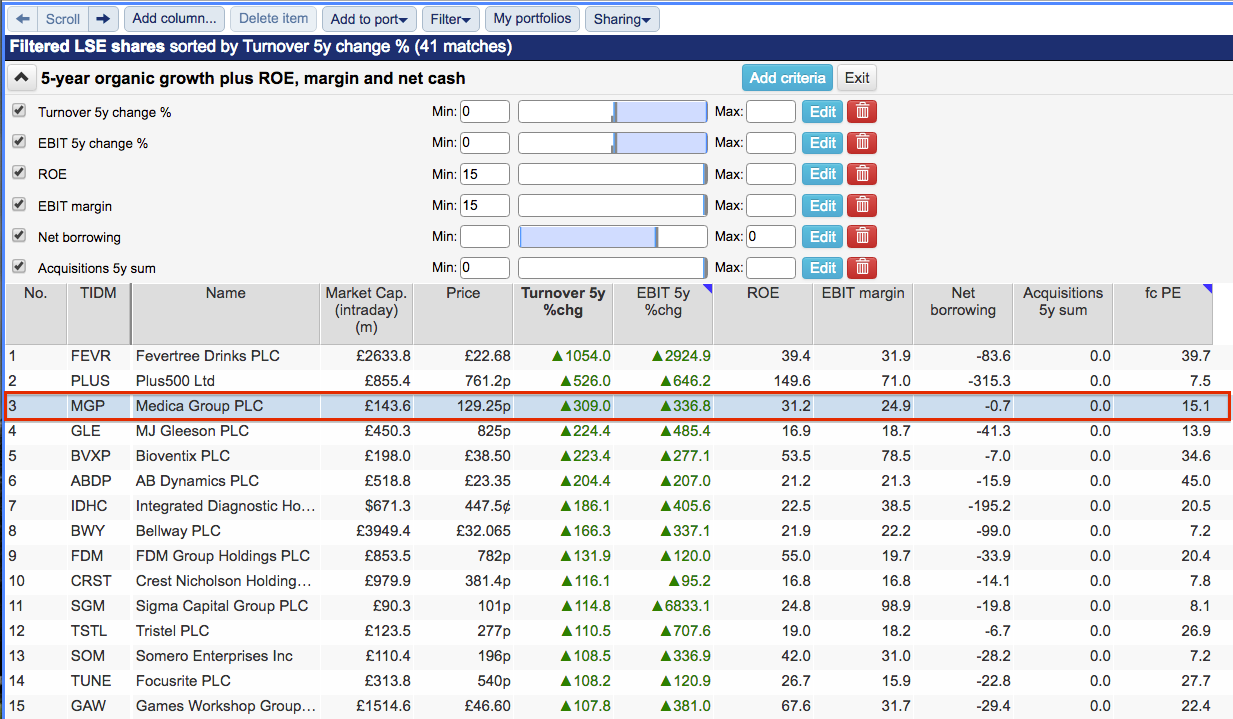Uncheck the EBIT 5y change % checkbox
The width and height of the screenshot is (1233, 719).
coord(19,142)
